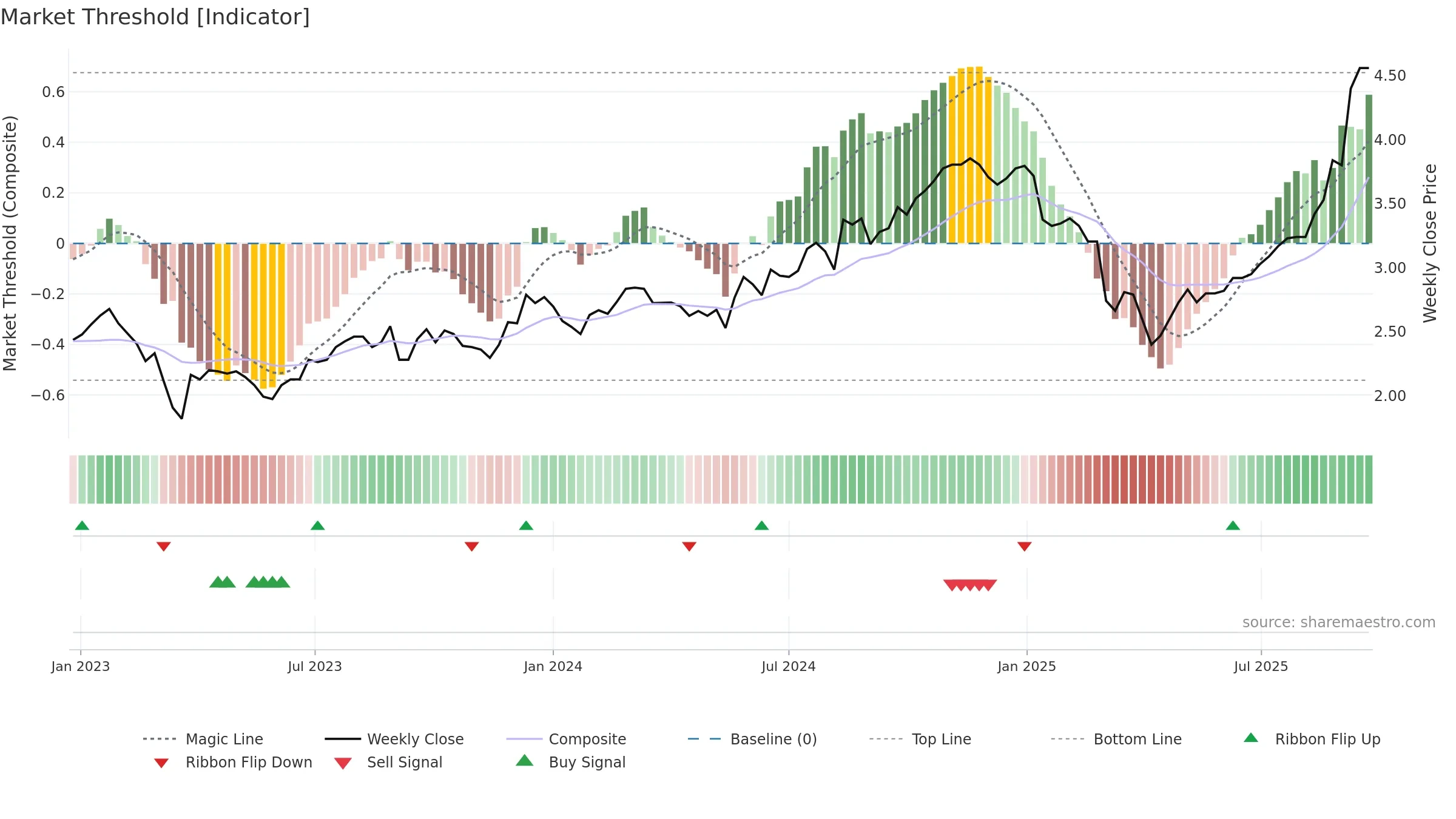1456x819 pixels.
Task: Click the 0.4 tick on the left axis
Action: point(53,142)
